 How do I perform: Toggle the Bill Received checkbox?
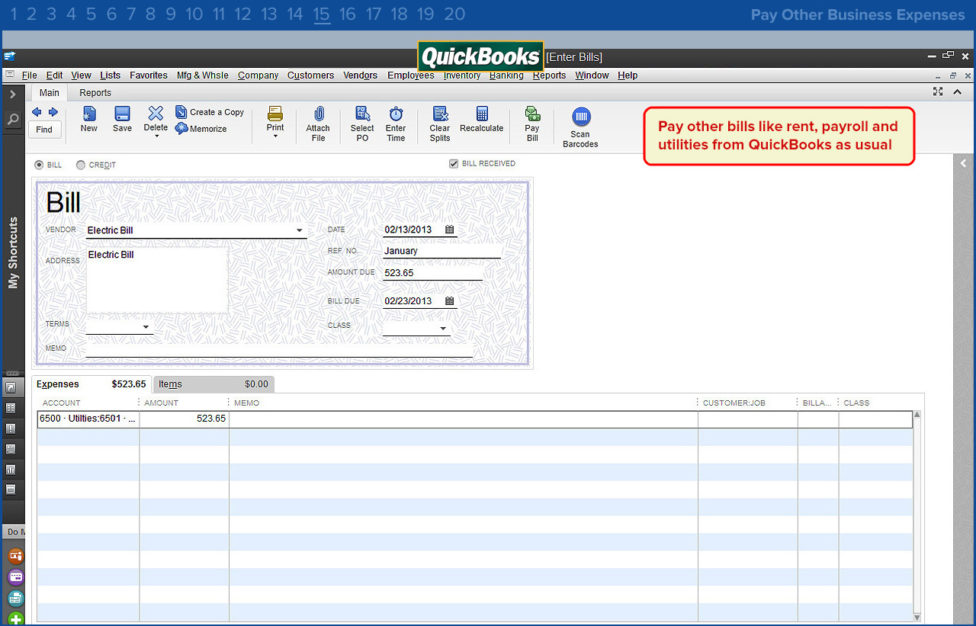pyautogui.click(x=454, y=164)
